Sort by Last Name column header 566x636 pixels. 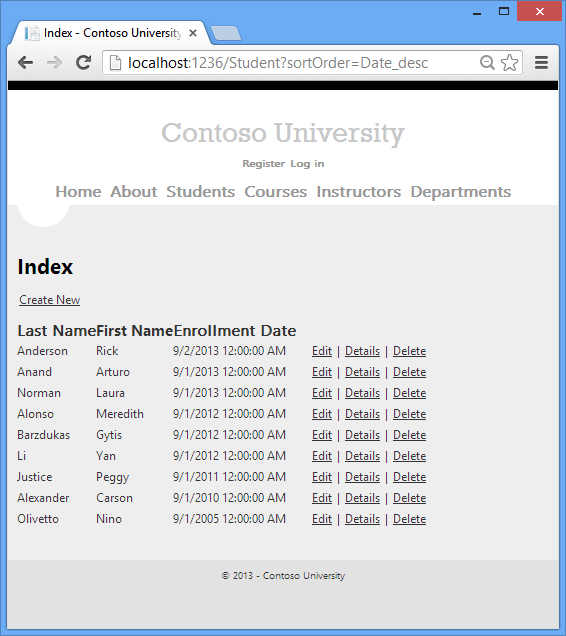tap(57, 331)
